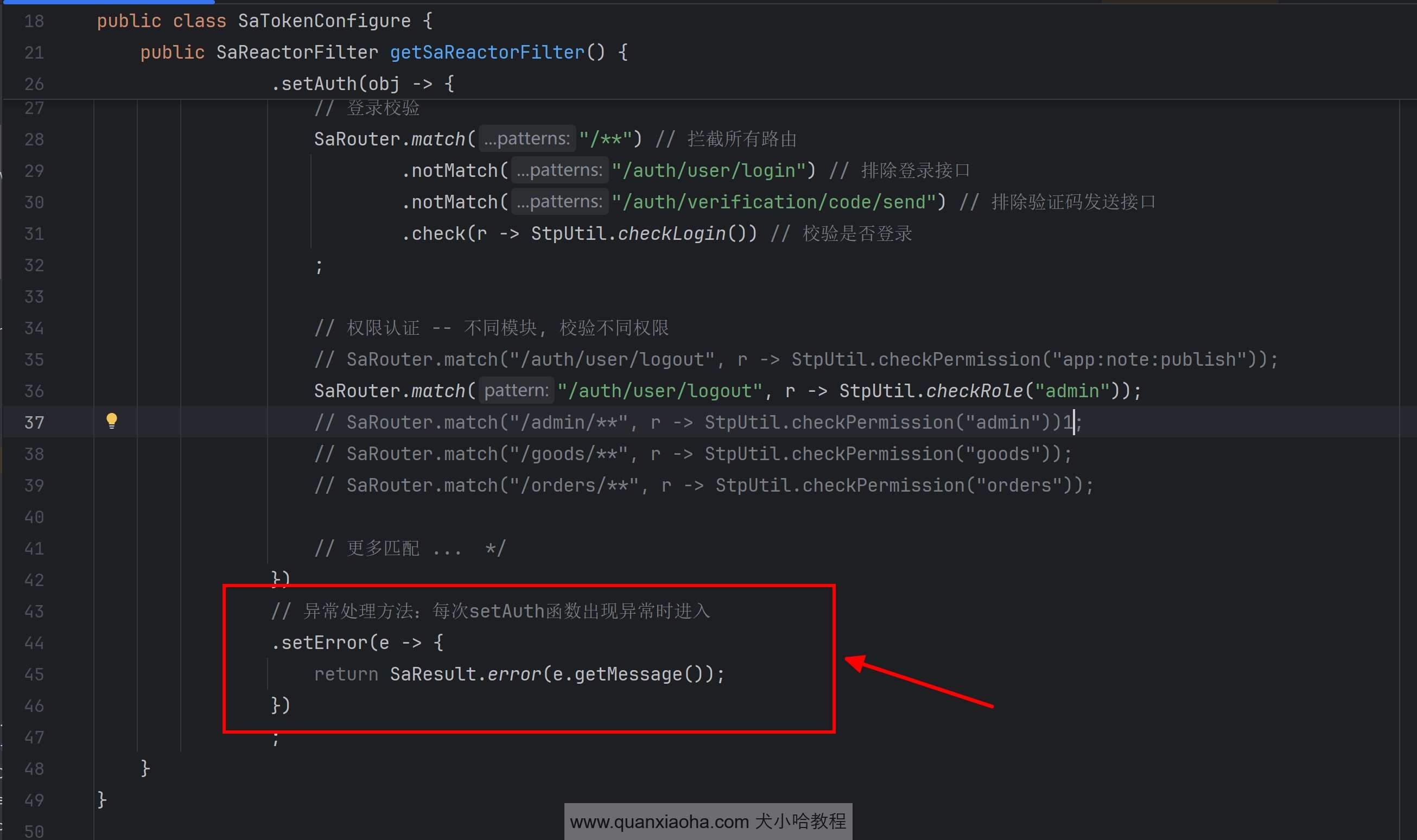
Task: Click the checkRole method call
Action: (974, 391)
